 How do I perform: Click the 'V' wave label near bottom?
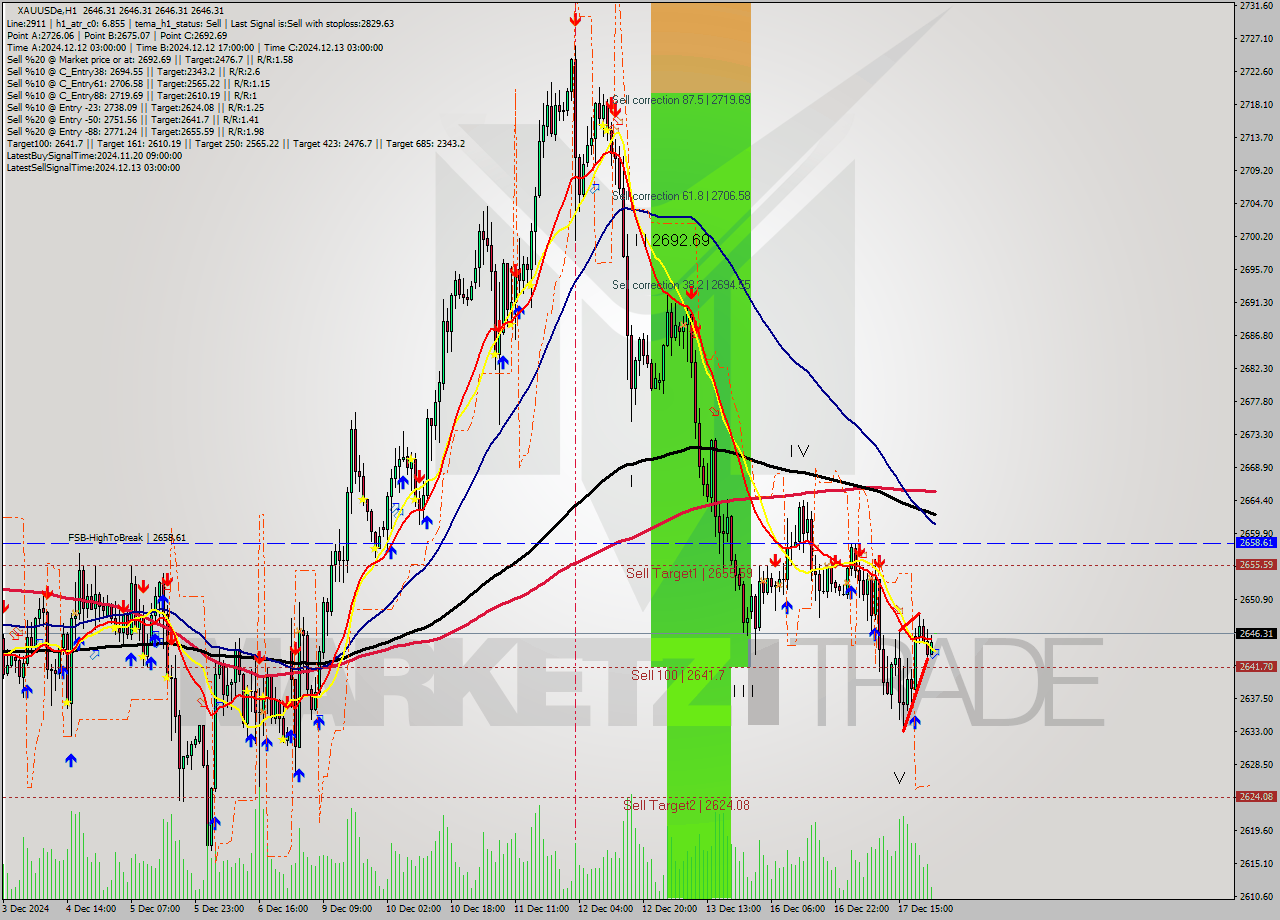point(899,777)
